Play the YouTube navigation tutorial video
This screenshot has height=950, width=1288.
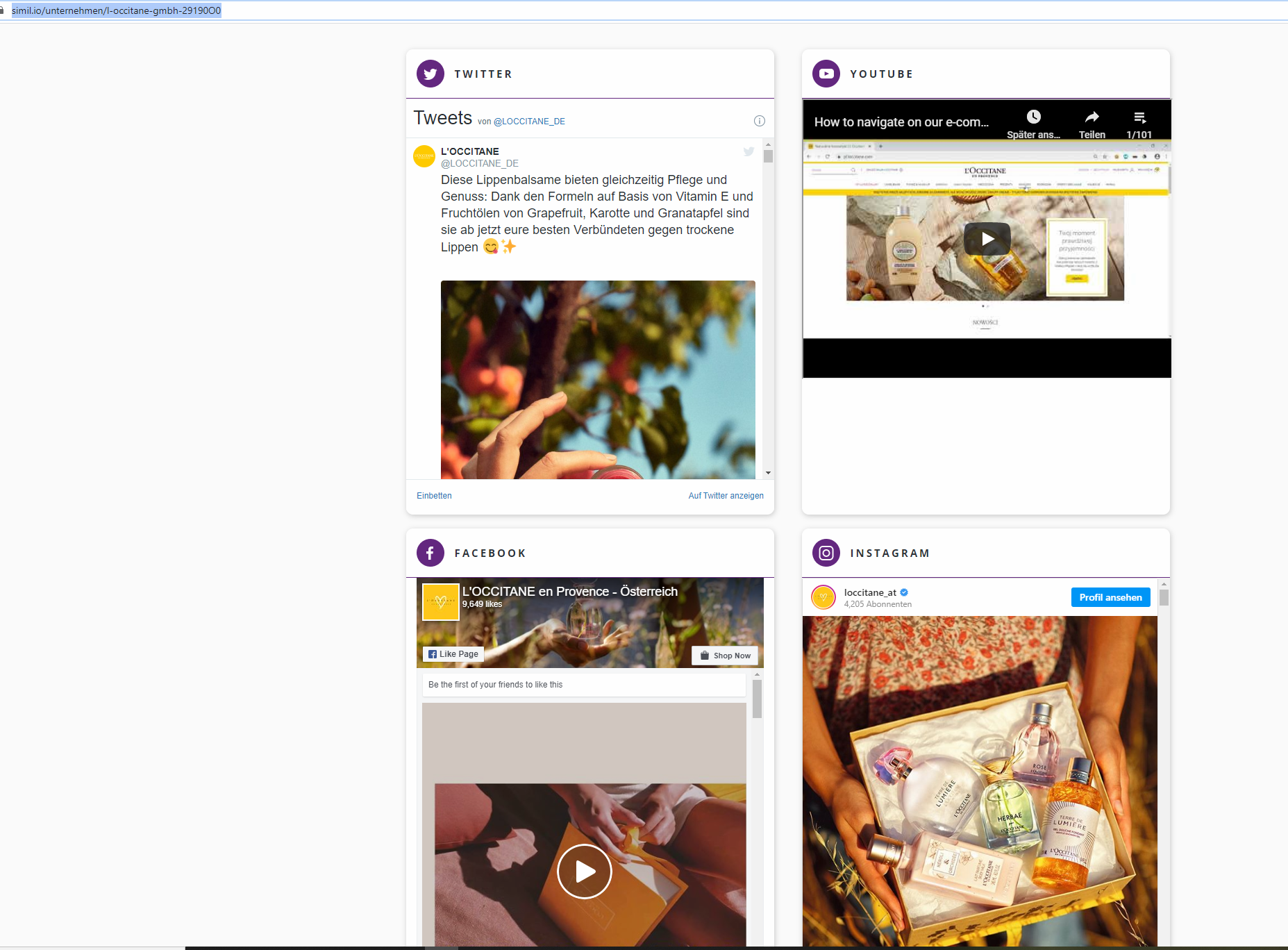tap(987, 240)
